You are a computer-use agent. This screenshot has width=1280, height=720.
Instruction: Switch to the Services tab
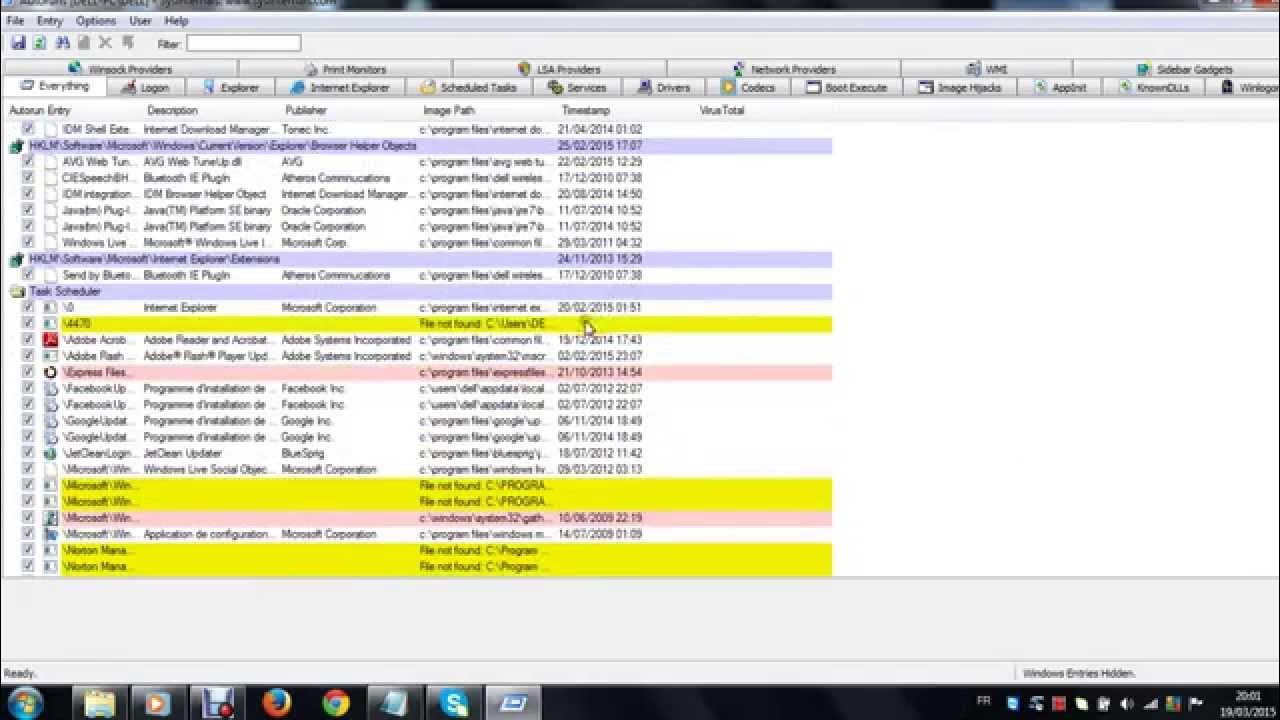coord(577,88)
